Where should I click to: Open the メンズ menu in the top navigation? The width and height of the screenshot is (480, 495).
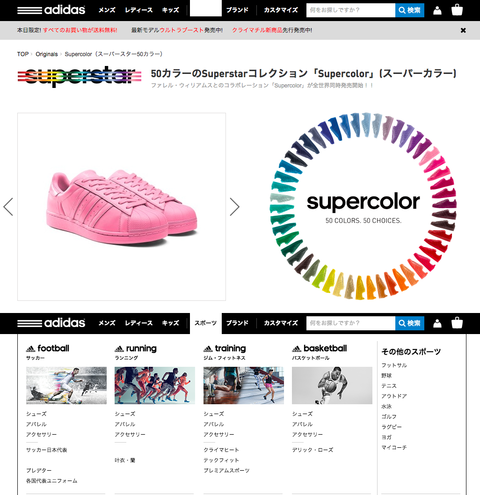point(107,10)
